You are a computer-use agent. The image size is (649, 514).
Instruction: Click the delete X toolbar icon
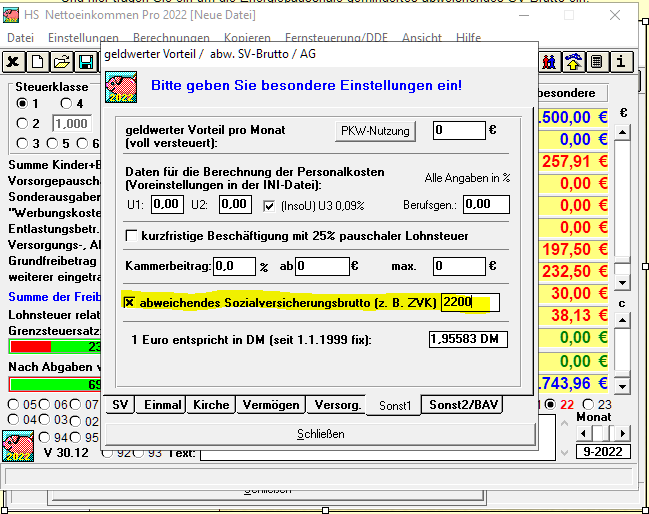tap(13, 62)
